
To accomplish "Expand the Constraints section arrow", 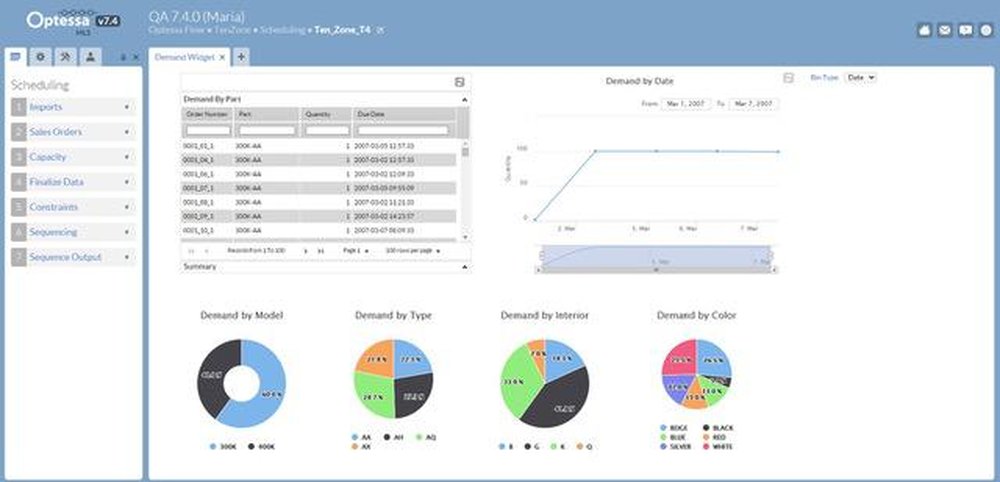I will coord(127,207).
